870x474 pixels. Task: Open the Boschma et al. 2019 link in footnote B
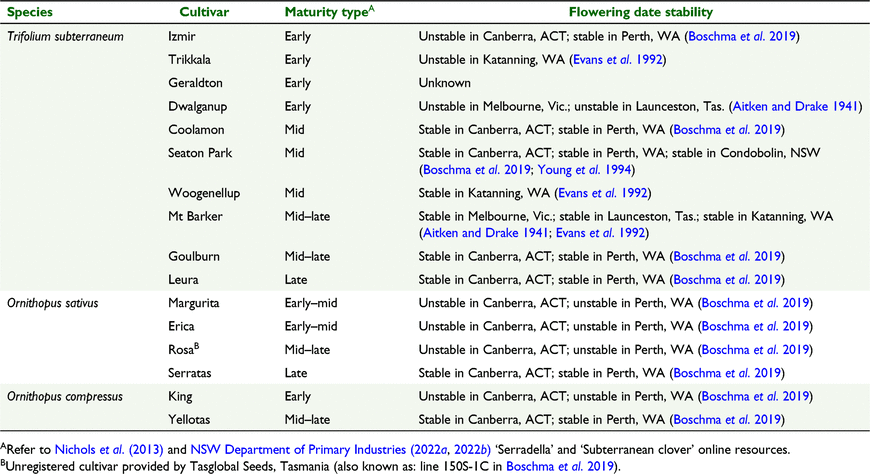560,466
